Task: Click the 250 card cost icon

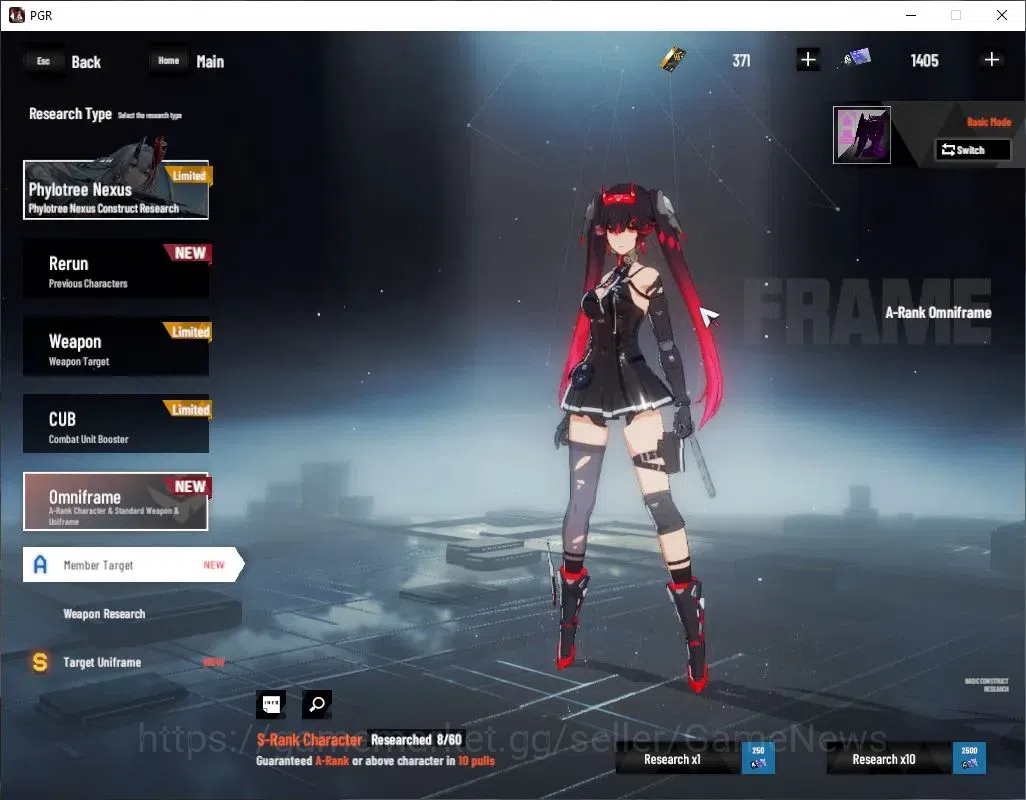Action: [x=758, y=757]
